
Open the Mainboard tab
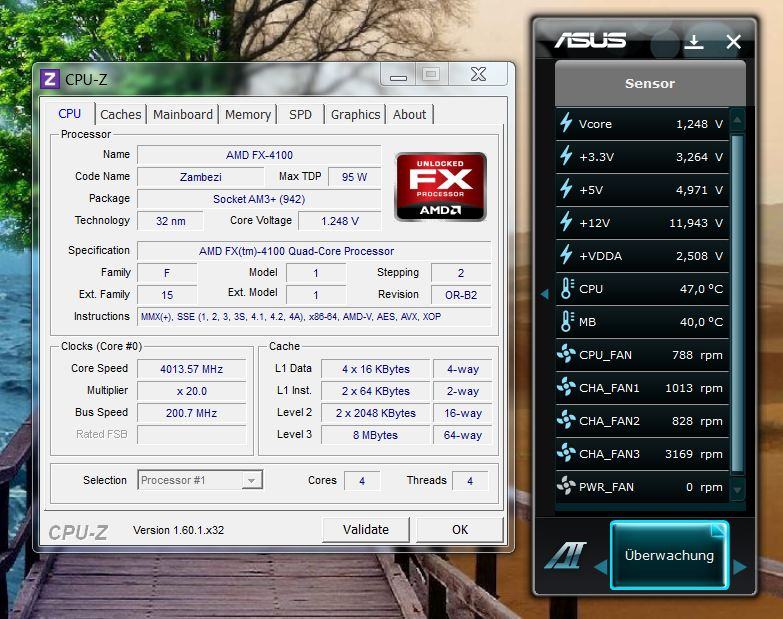(x=183, y=114)
